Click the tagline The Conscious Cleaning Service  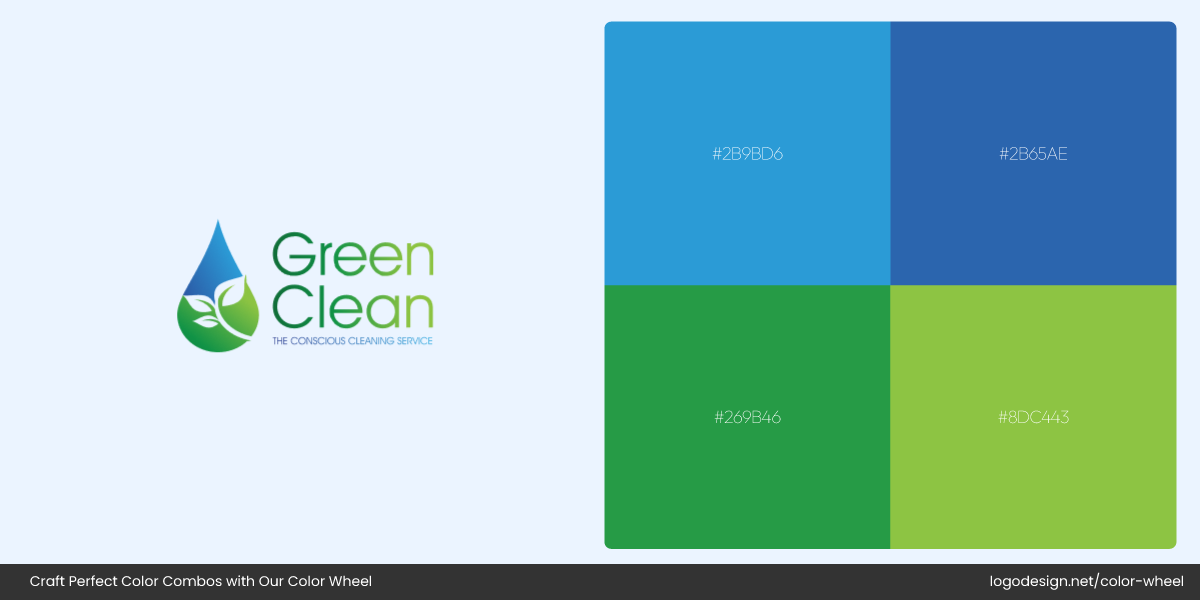pyautogui.click(x=352, y=341)
